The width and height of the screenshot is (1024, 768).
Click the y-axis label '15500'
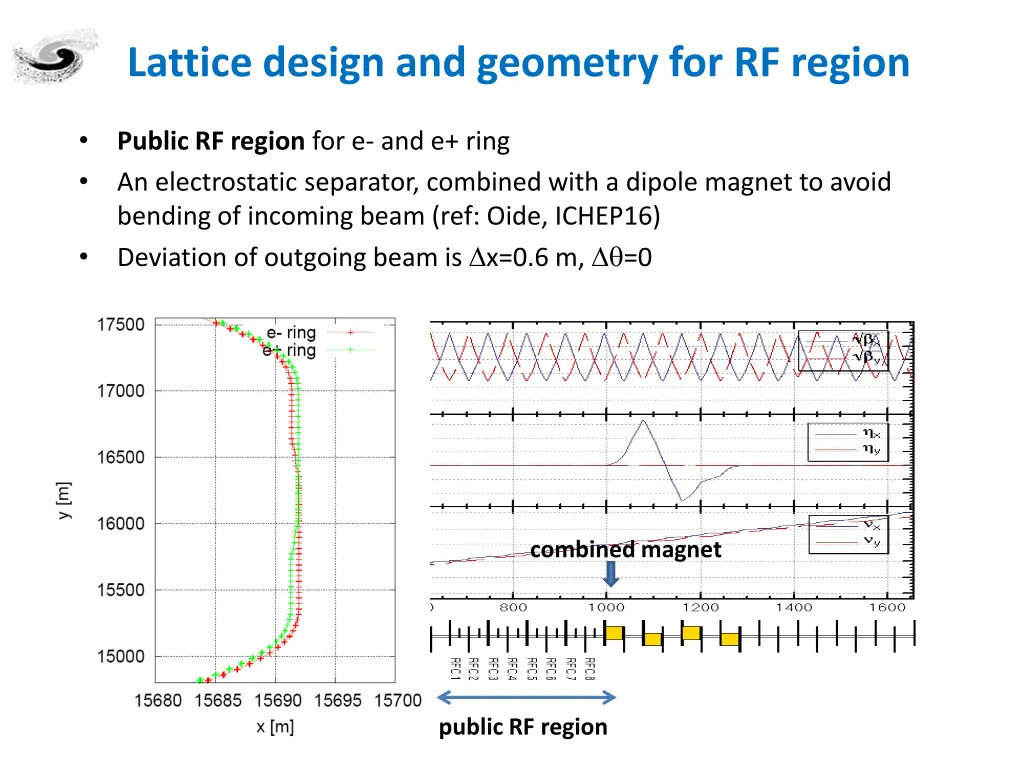click(121, 590)
